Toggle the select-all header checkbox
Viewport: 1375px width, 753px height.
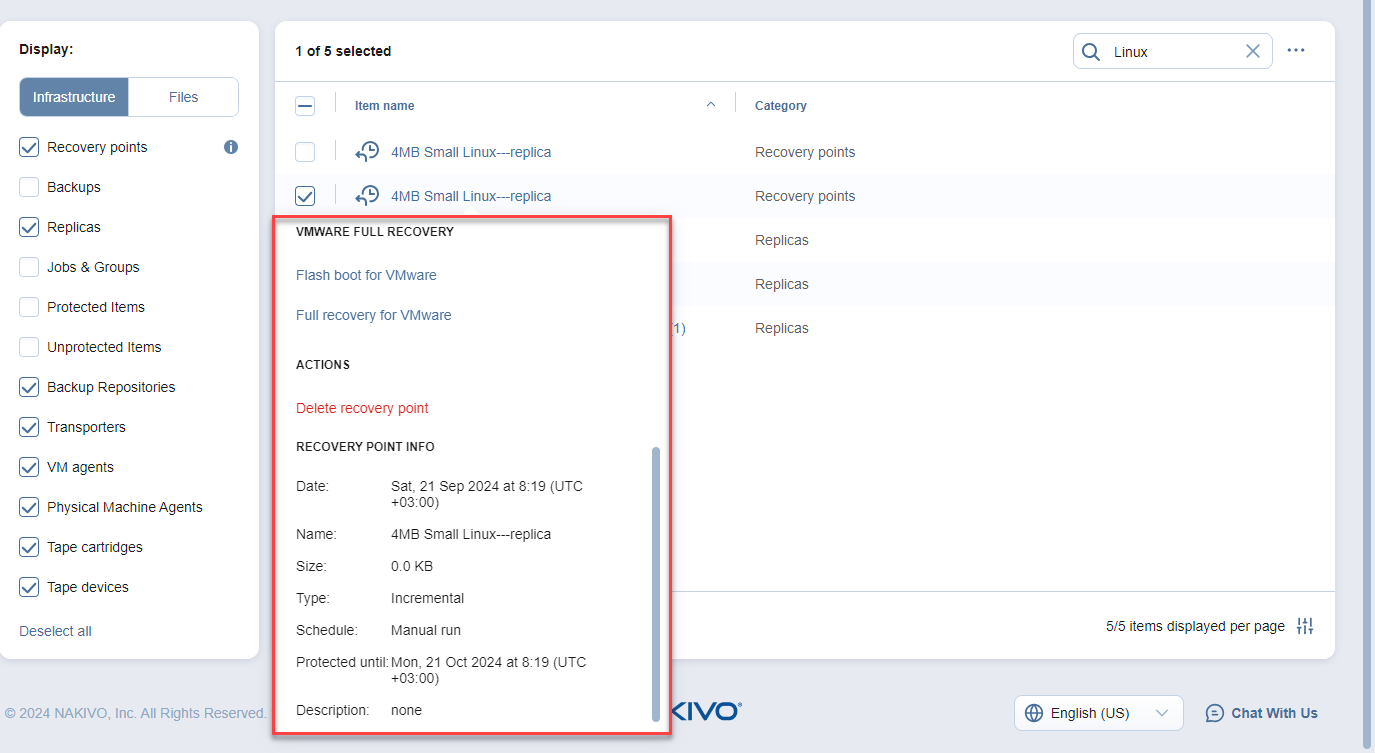[305, 106]
